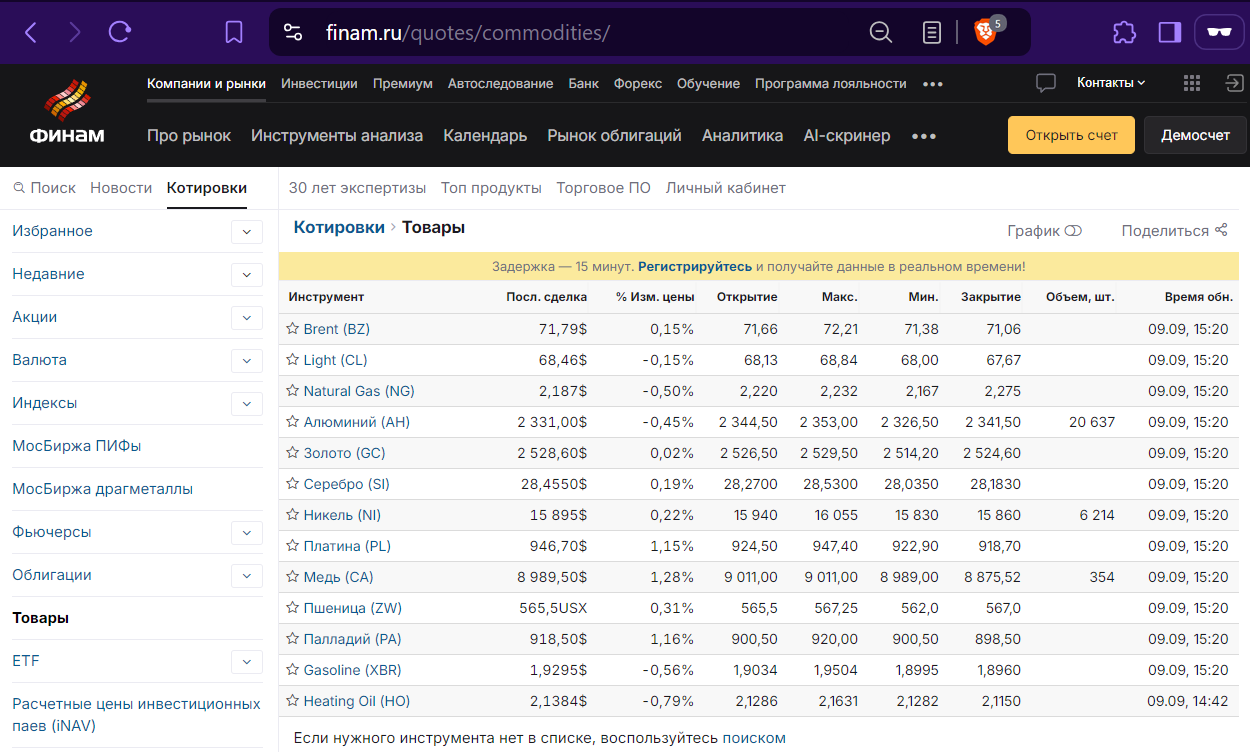This screenshot has height=752, width=1250.
Task: Click the Открыть счет button
Action: tap(1071, 135)
